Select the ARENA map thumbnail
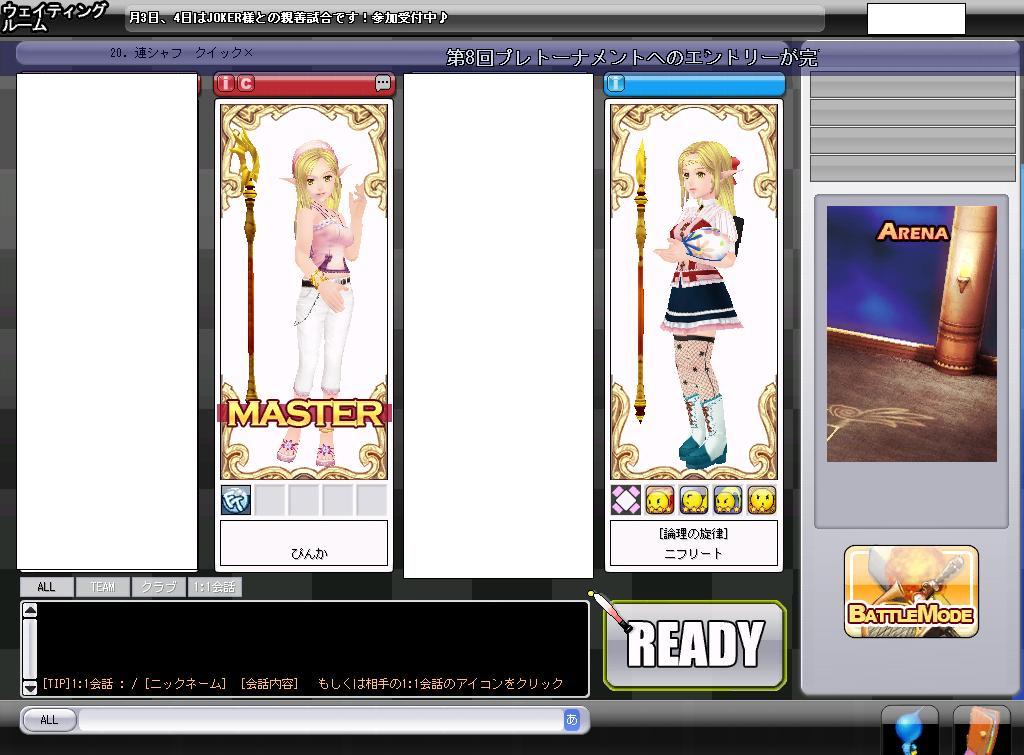The width and height of the screenshot is (1024, 755). coord(911,334)
